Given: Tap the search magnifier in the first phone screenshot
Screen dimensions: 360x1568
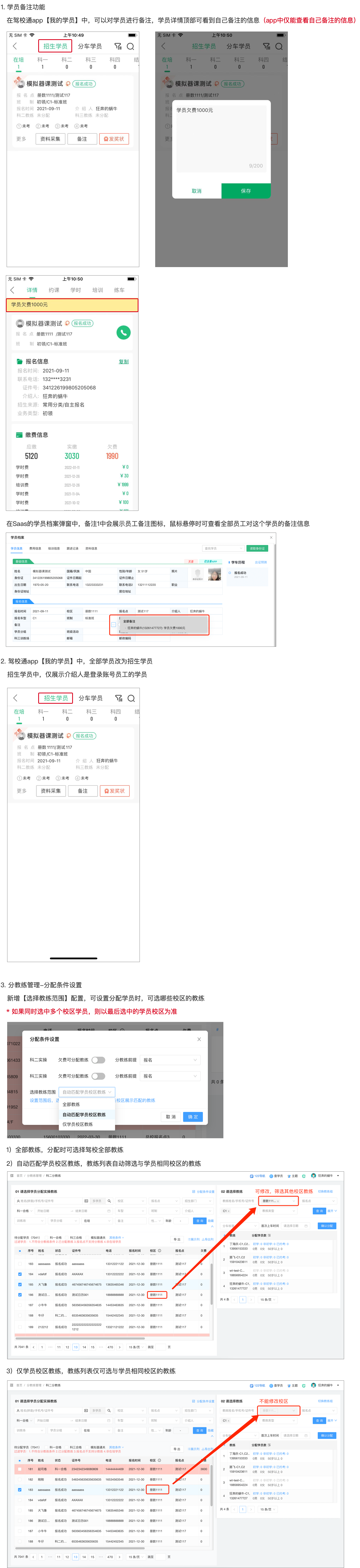Looking at the screenshot, I should tap(130, 46).
